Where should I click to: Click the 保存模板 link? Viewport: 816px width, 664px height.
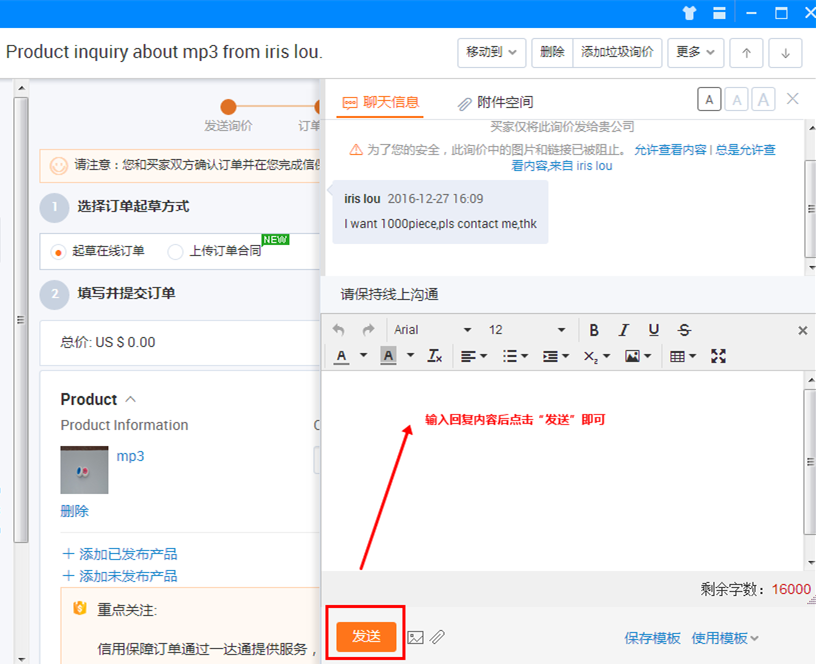652,638
